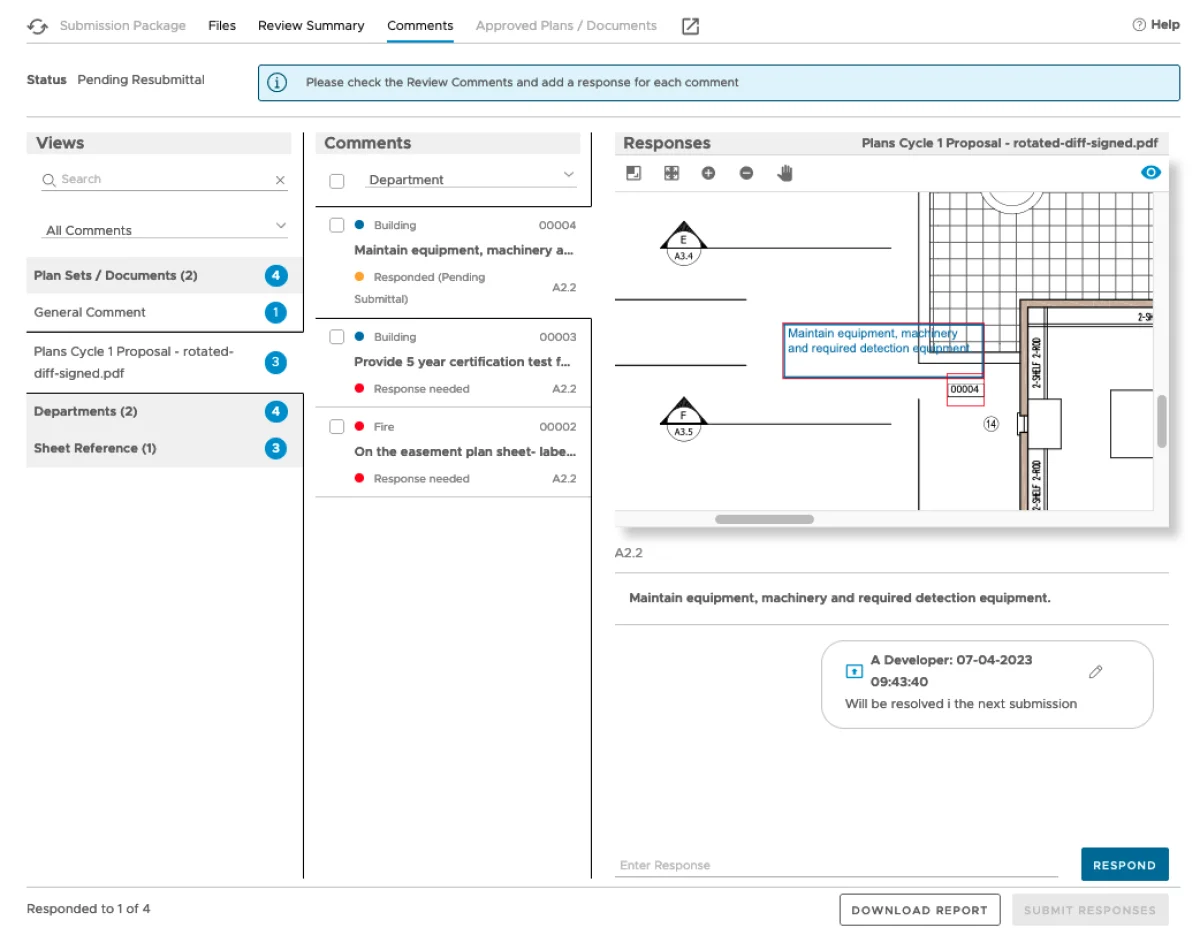Click the horizontal scrollbar in plan viewer

764,519
